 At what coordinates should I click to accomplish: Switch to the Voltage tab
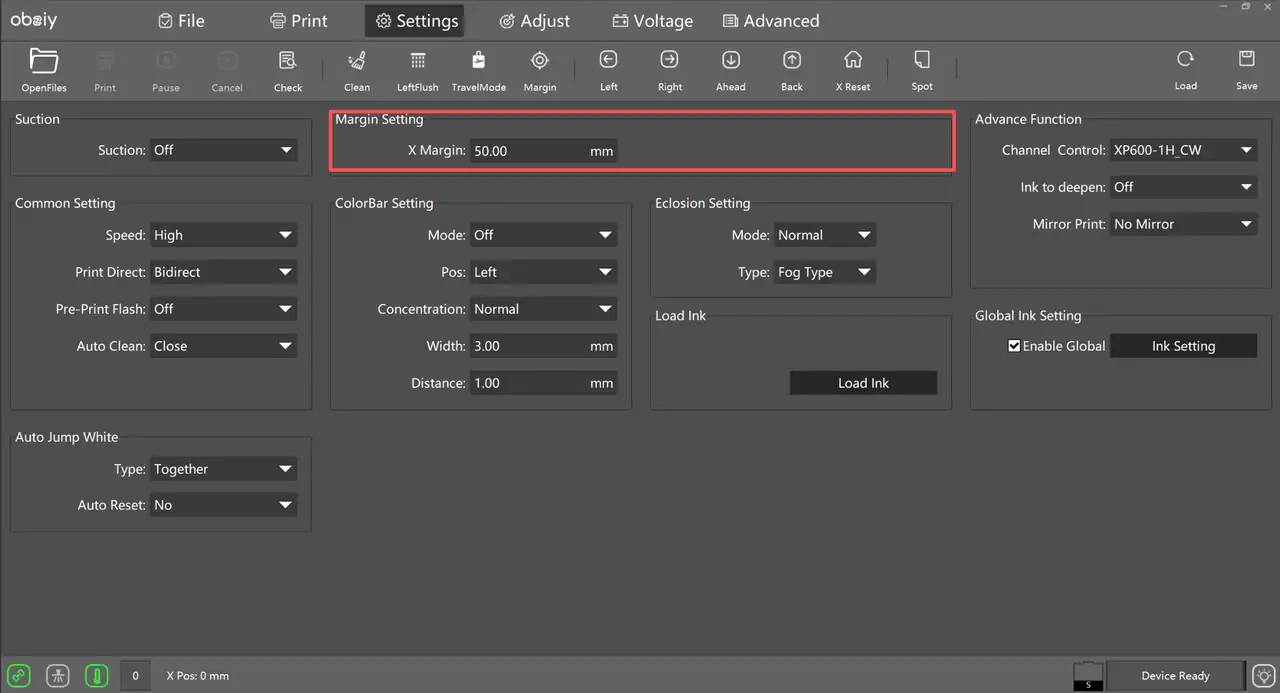652,21
